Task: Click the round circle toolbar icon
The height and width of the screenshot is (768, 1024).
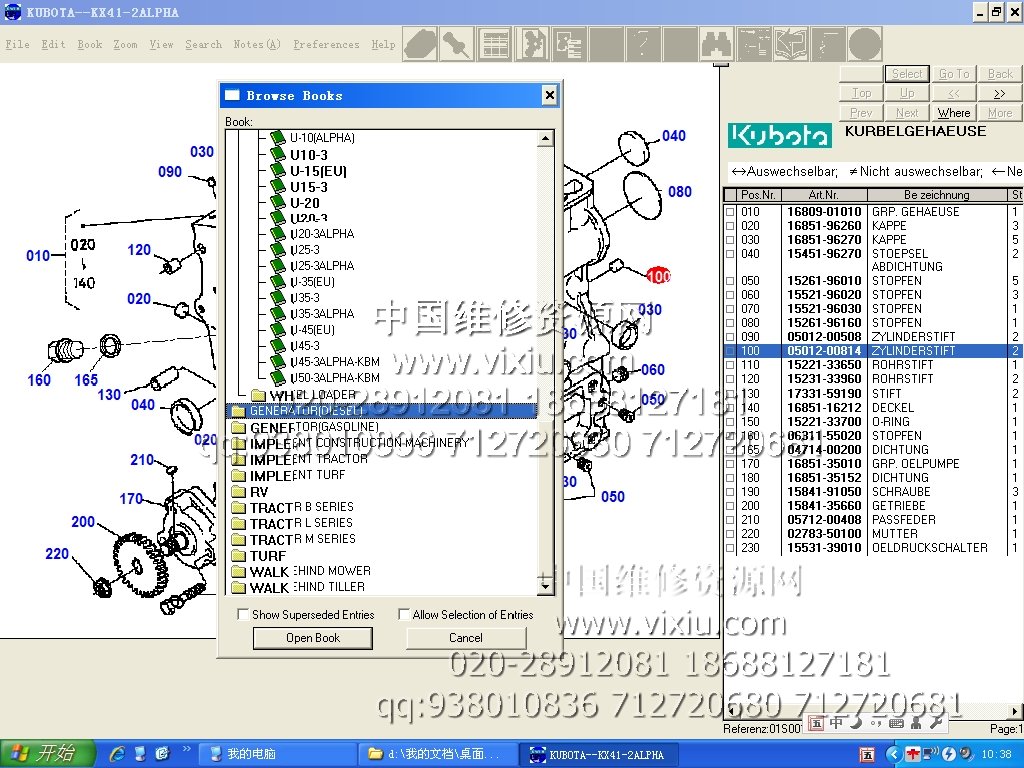Action: click(x=865, y=44)
